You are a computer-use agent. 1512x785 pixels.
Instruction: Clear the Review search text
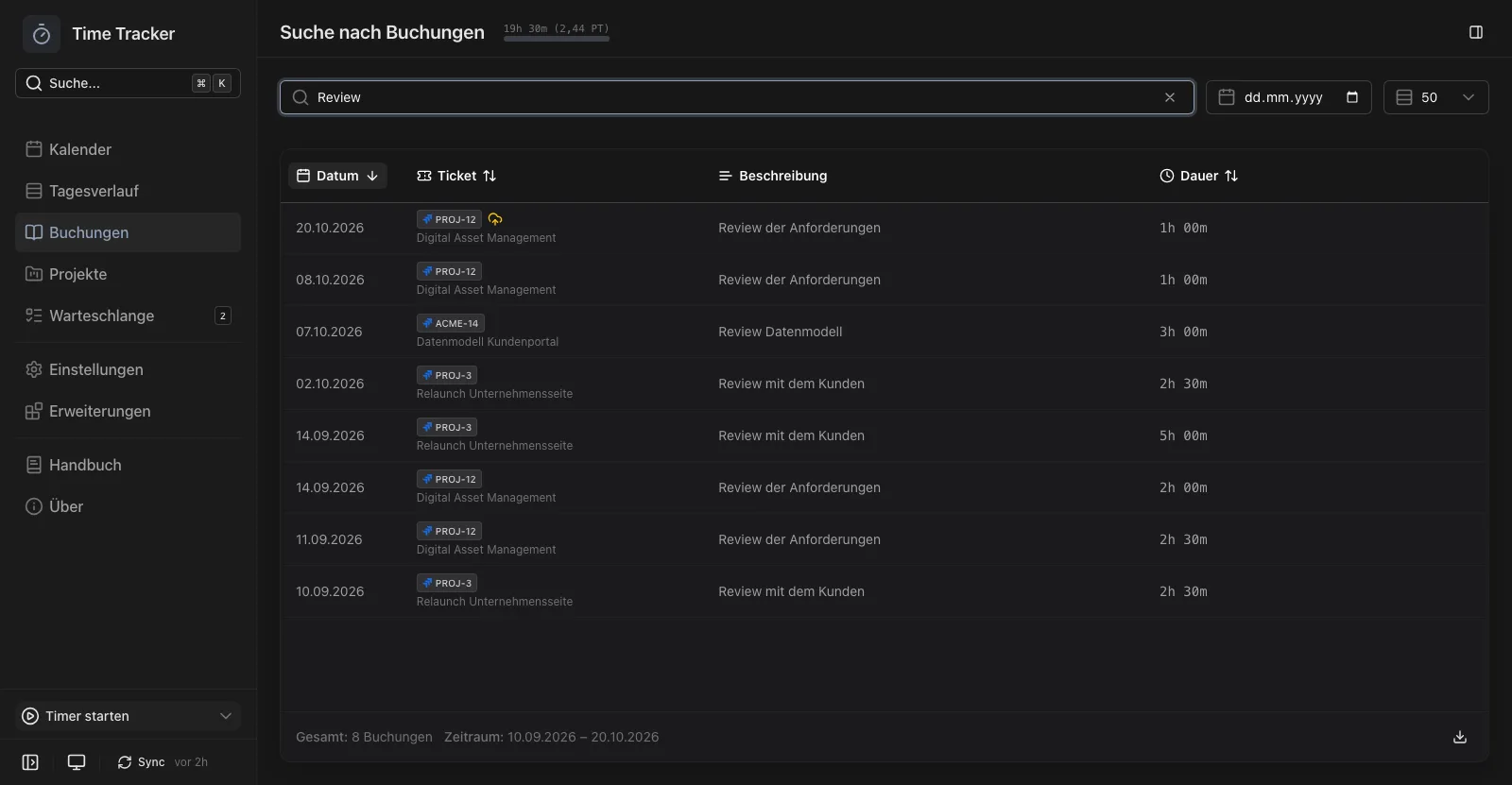1170,97
